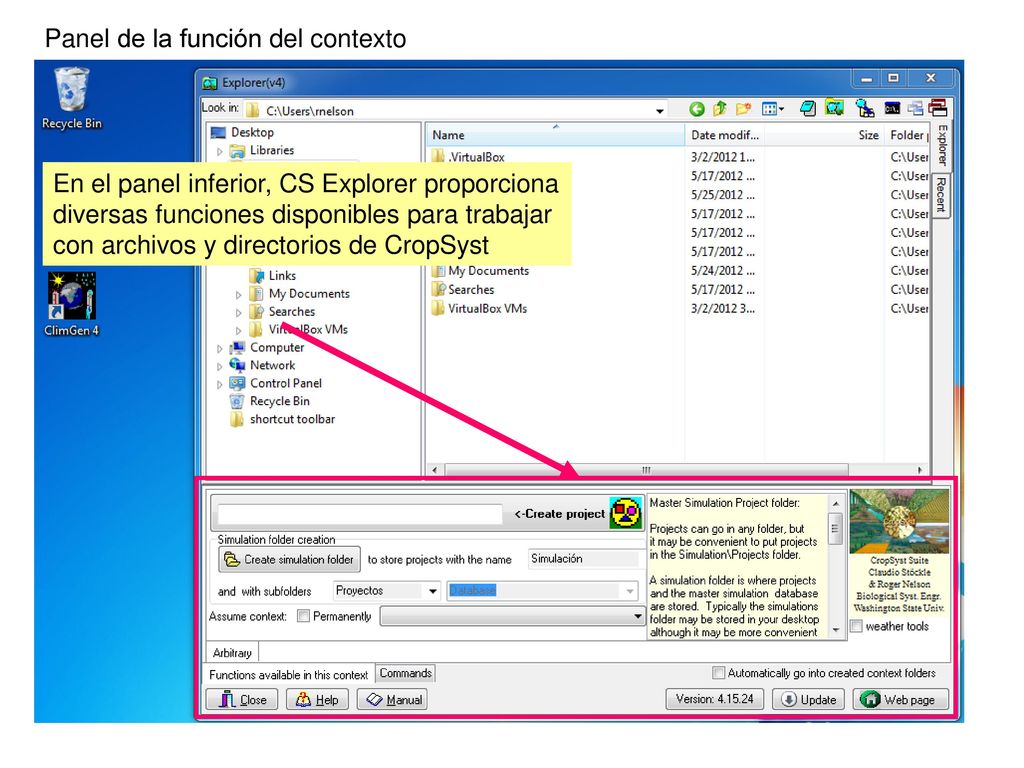Select Network in the folder tree
Image resolution: width=1024 pixels, height=768 pixels.
pyautogui.click(x=263, y=365)
